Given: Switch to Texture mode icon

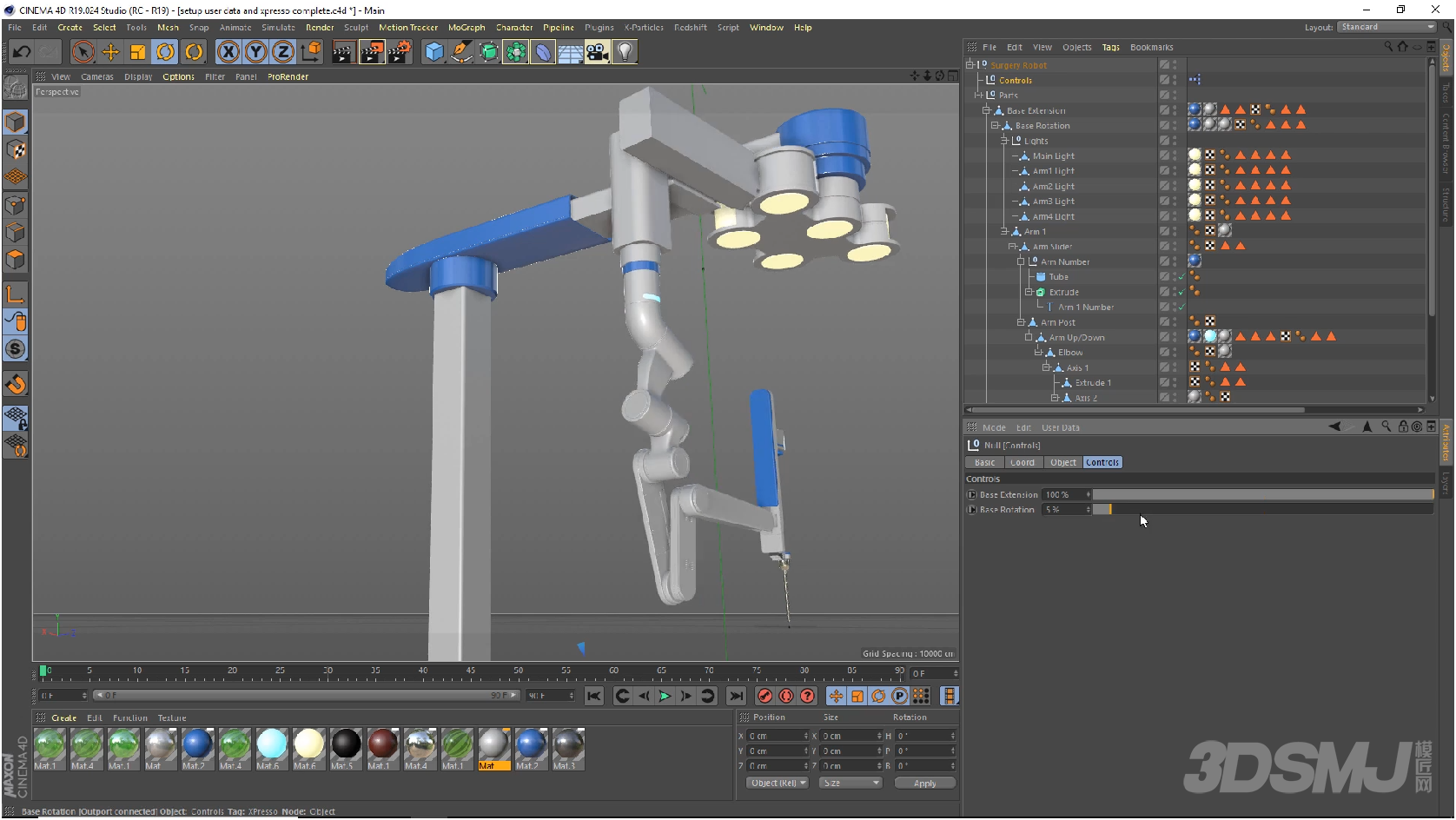Looking at the screenshot, I should pos(16,149).
